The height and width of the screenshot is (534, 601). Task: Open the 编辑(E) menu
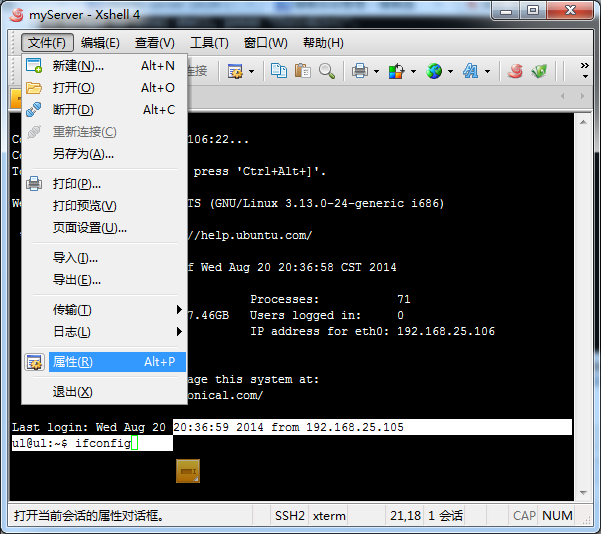(x=100, y=43)
